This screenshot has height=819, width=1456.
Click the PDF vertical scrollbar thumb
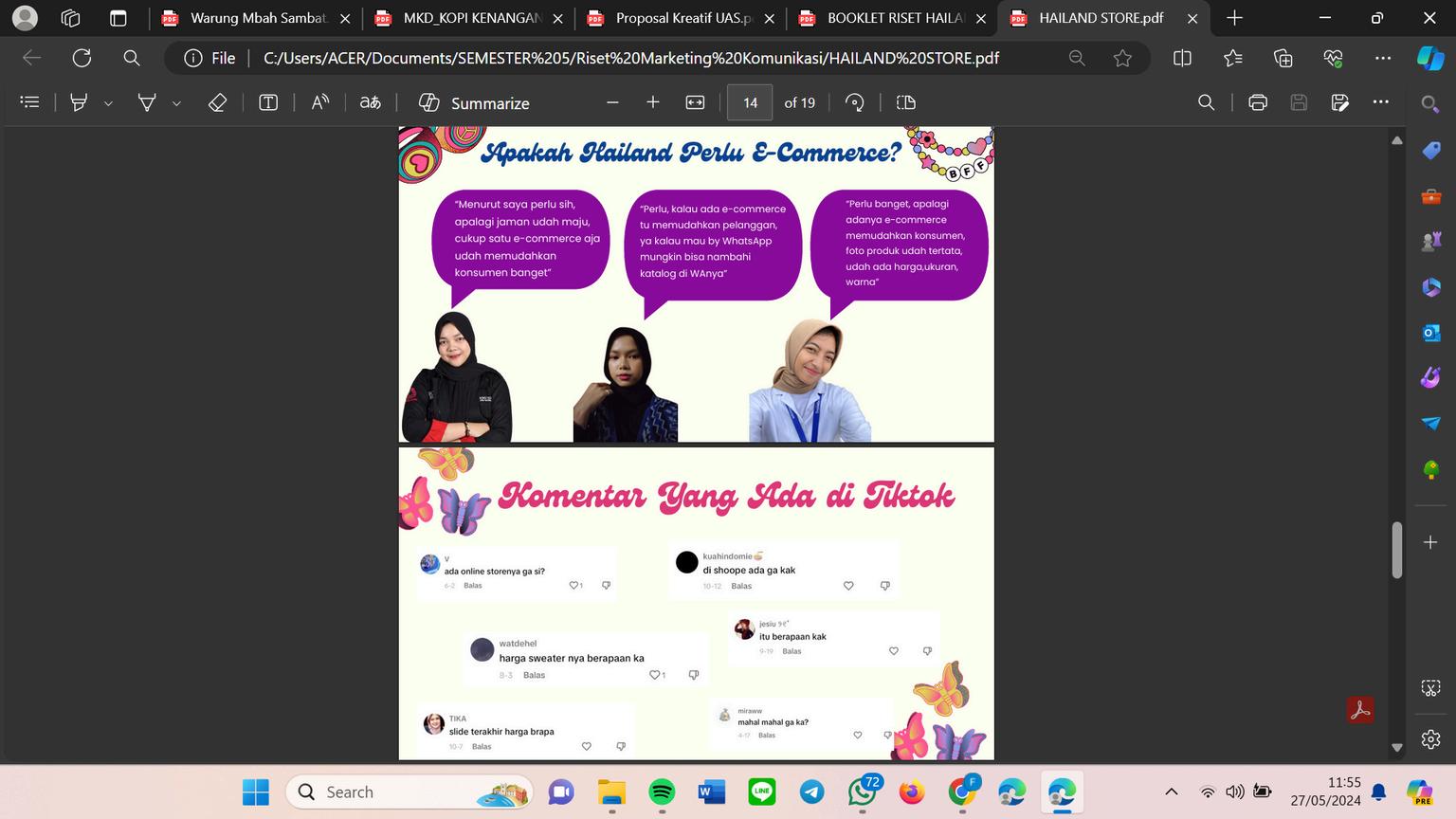(x=1396, y=550)
